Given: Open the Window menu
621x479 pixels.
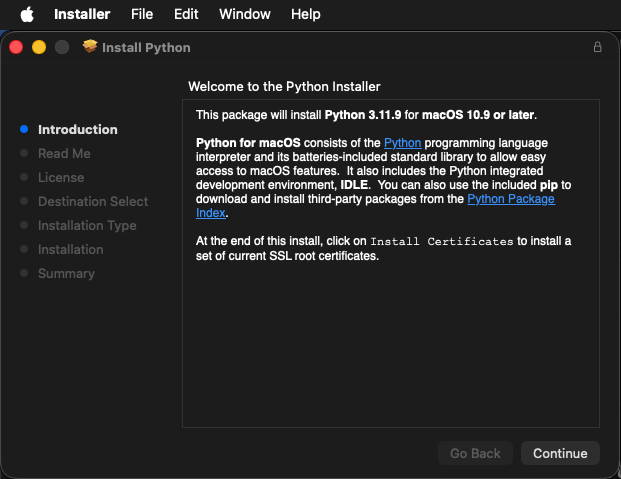Looking at the screenshot, I should (x=245, y=14).
